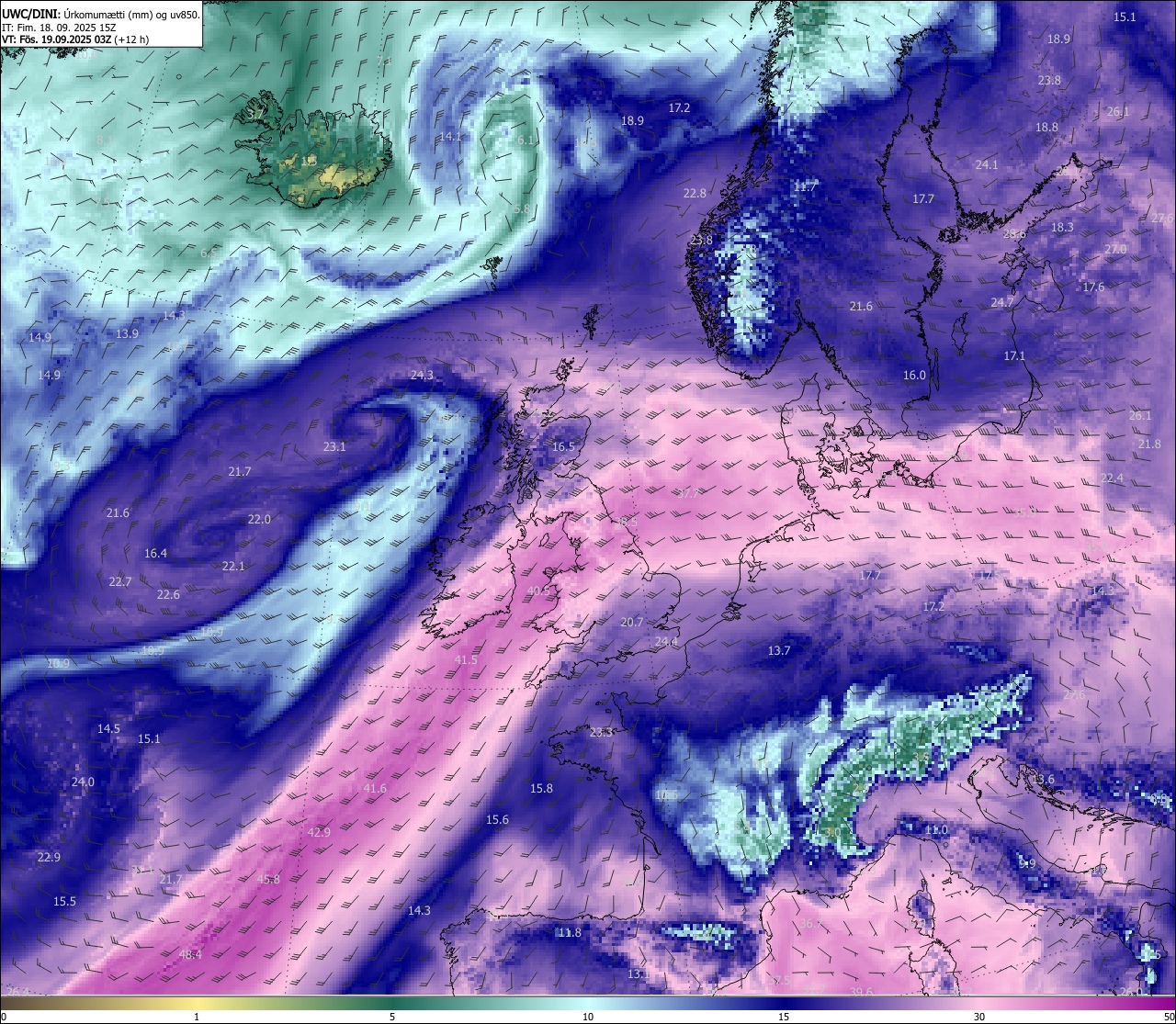Click the legend tick label 5

coord(392,1017)
